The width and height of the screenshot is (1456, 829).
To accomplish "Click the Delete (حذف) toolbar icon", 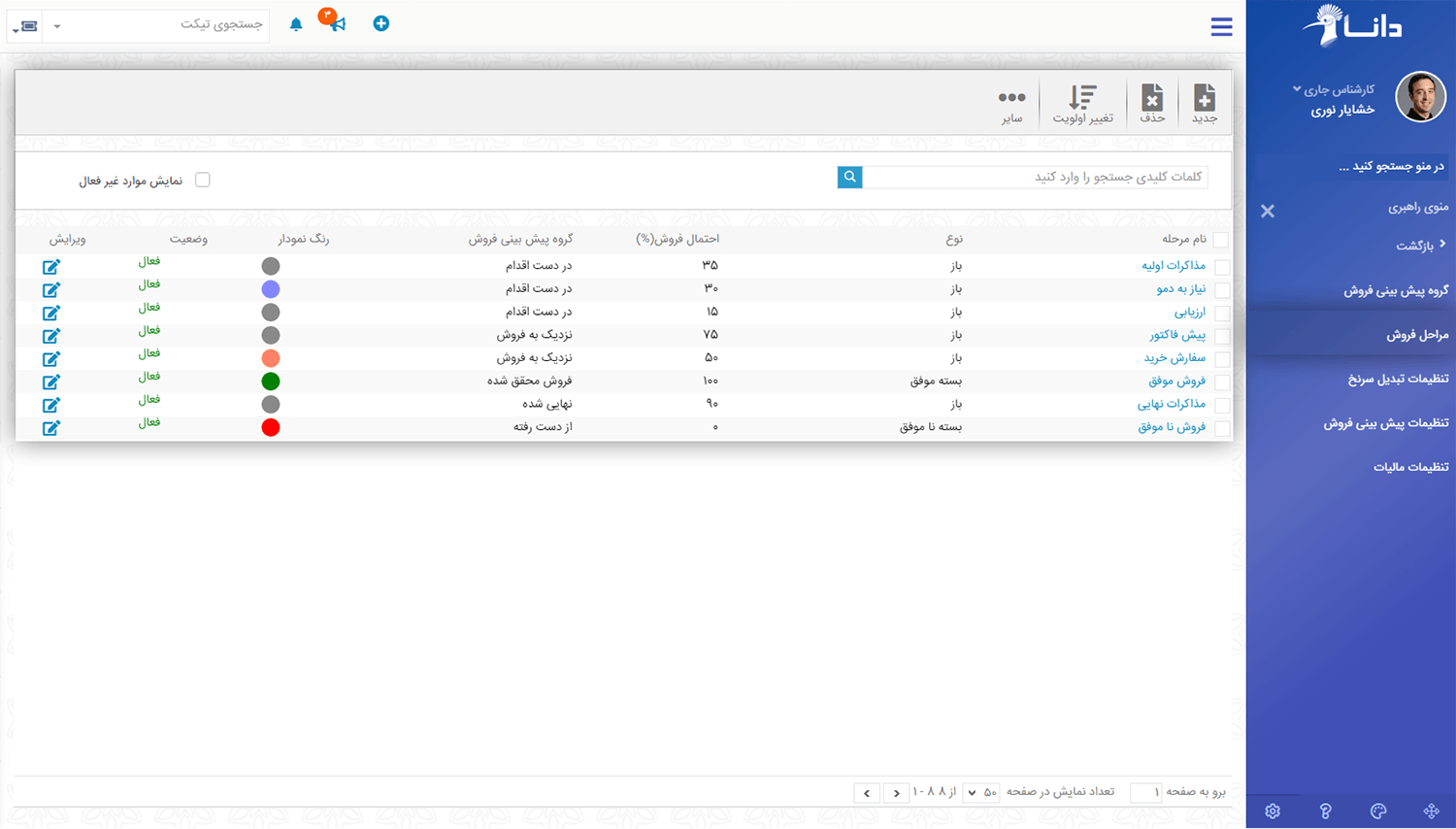I will 1152,98.
